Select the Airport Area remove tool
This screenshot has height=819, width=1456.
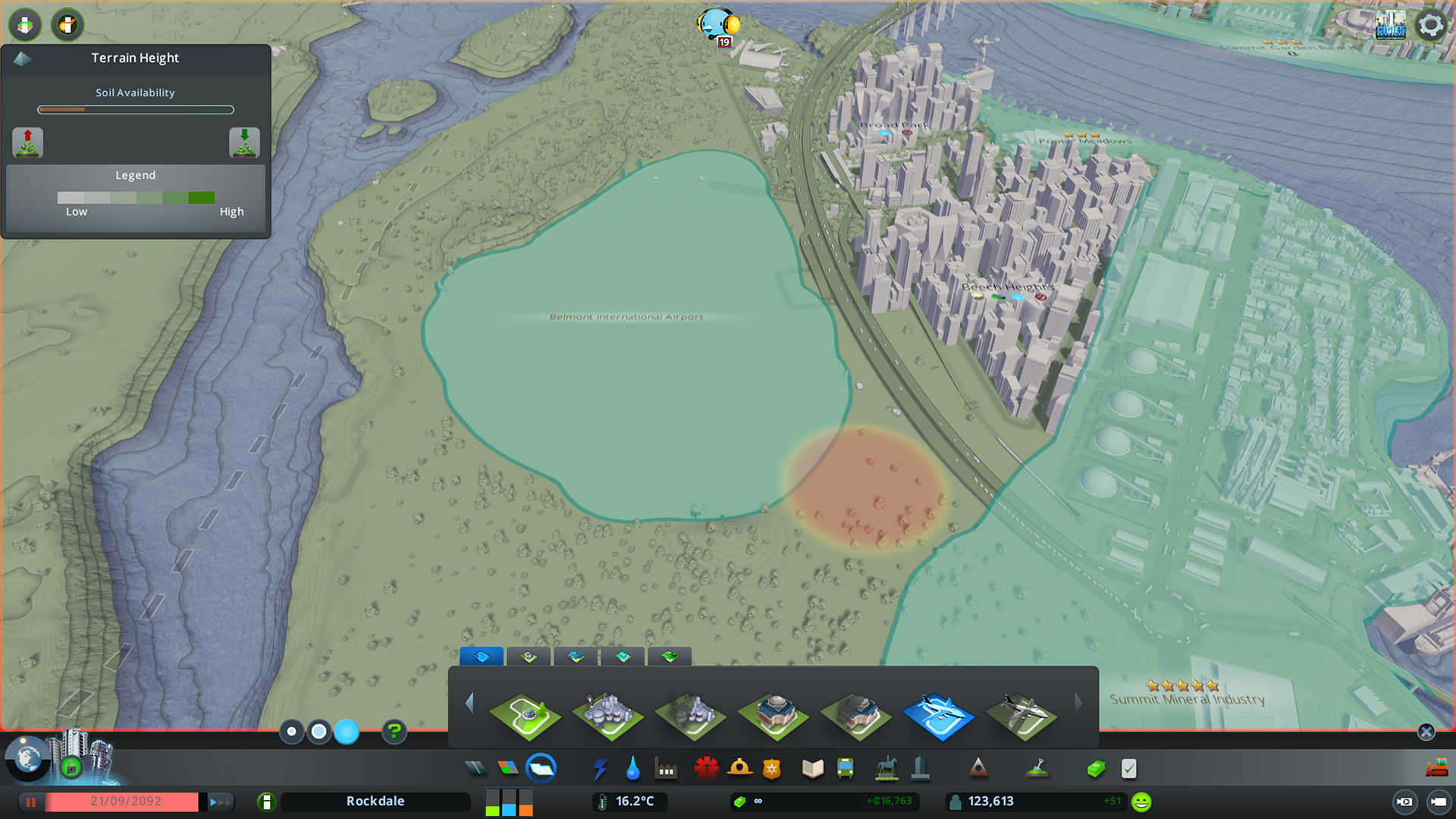pyautogui.click(x=1021, y=717)
